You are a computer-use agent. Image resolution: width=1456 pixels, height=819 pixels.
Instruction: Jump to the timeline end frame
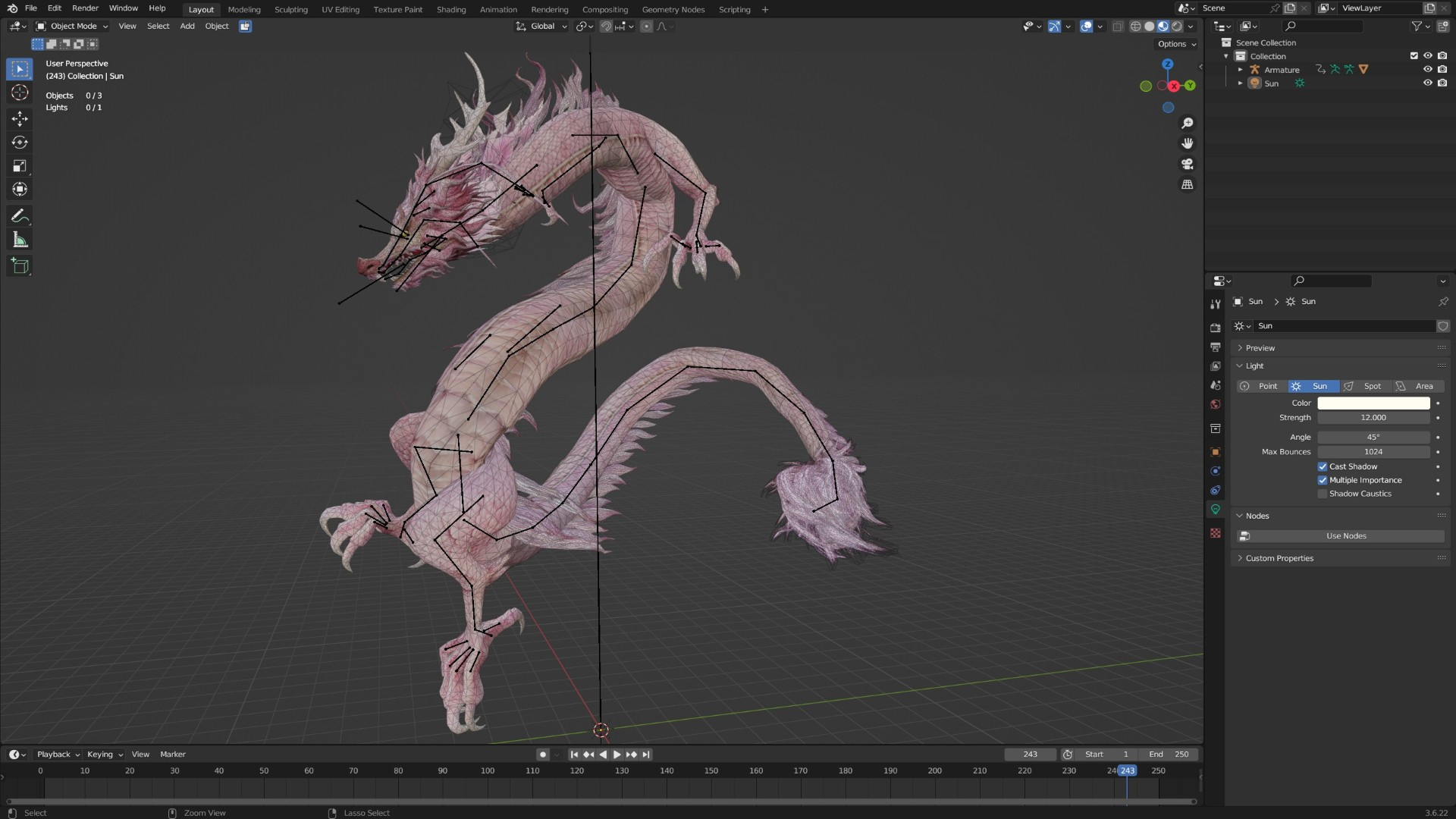pos(646,755)
